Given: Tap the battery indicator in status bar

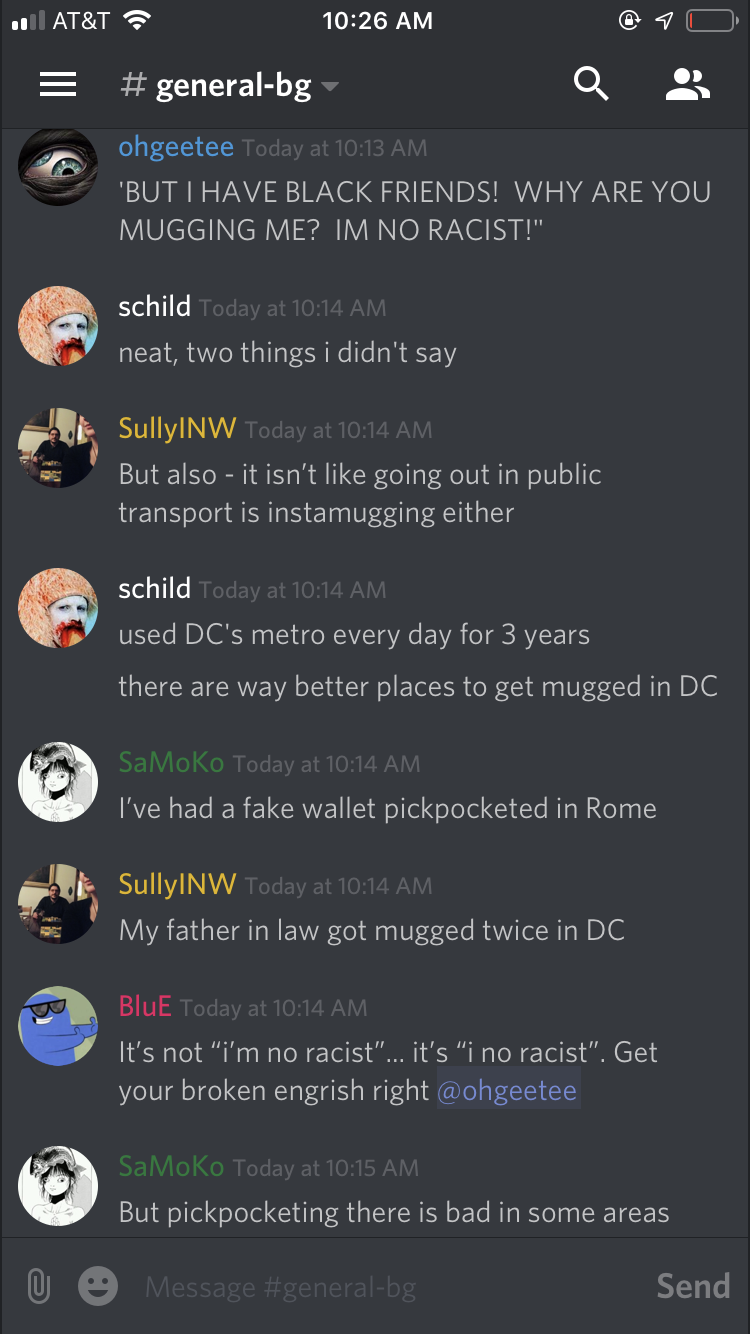Looking at the screenshot, I should 711,21.
